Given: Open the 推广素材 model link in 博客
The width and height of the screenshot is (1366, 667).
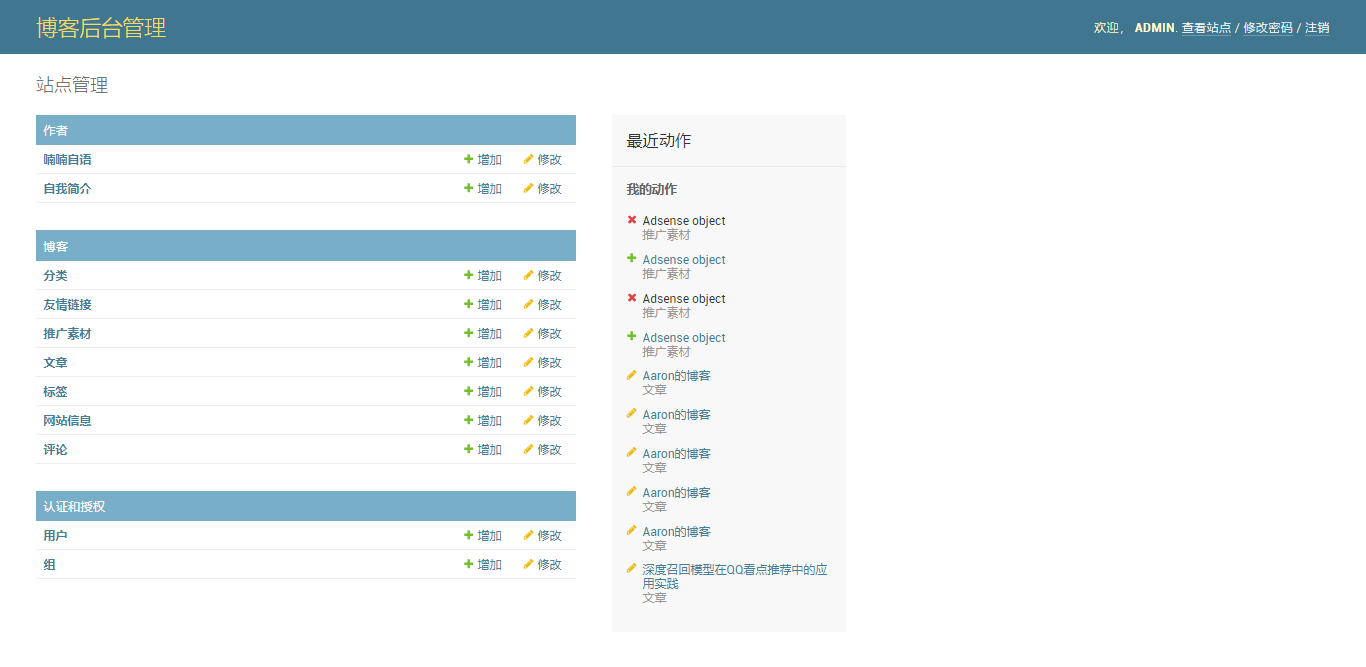Looking at the screenshot, I should [67, 333].
